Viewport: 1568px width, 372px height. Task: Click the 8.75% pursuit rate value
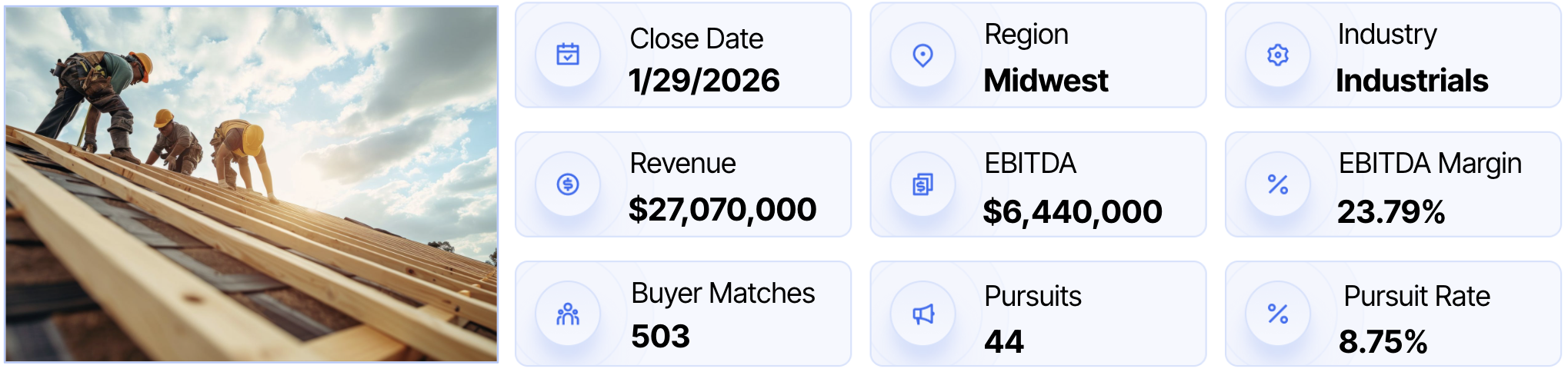pos(1383,342)
